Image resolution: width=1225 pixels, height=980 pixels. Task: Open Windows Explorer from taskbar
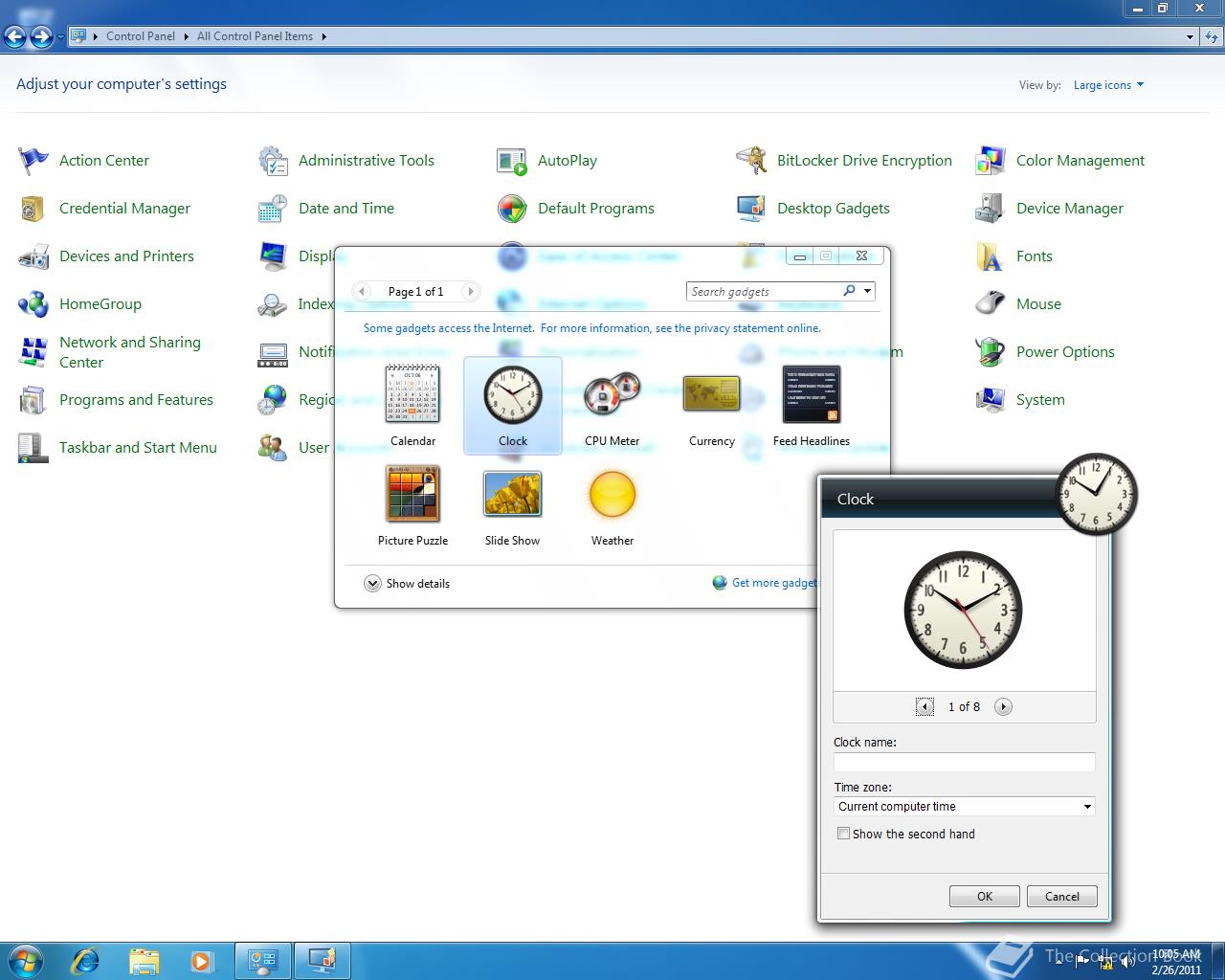pos(144,960)
